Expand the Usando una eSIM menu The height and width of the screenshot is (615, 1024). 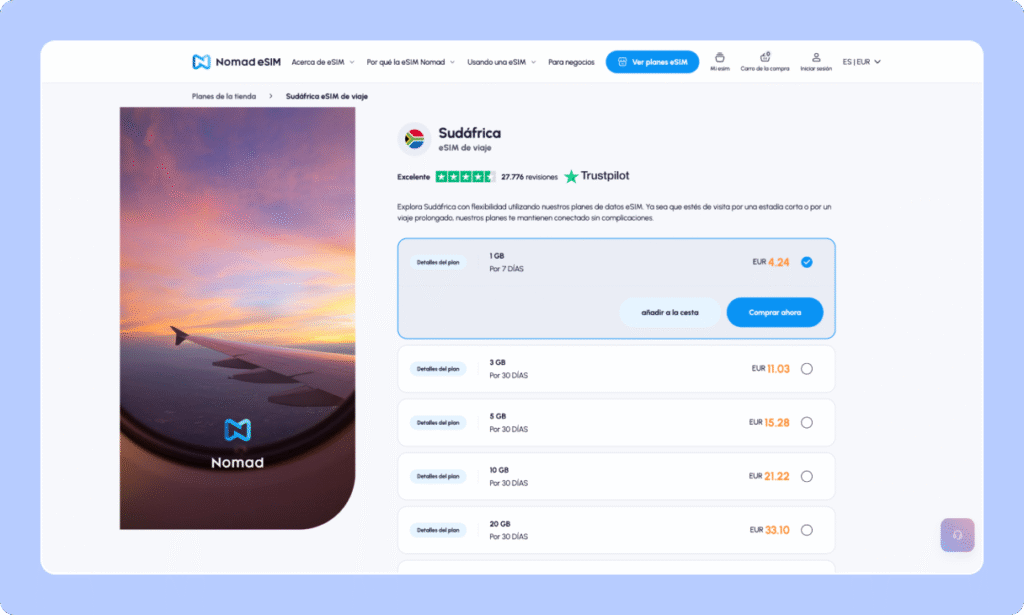click(x=500, y=62)
